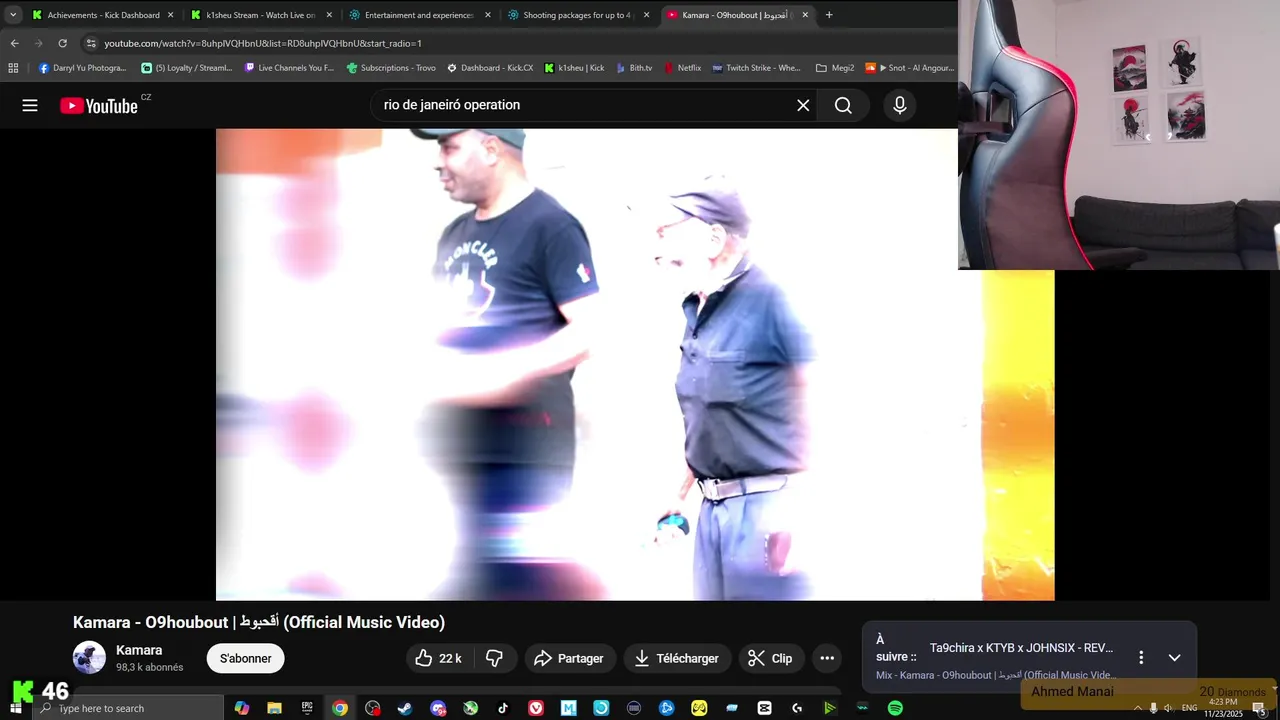Open Netflix bookmark
This screenshot has height=720, width=1280.
[x=682, y=68]
